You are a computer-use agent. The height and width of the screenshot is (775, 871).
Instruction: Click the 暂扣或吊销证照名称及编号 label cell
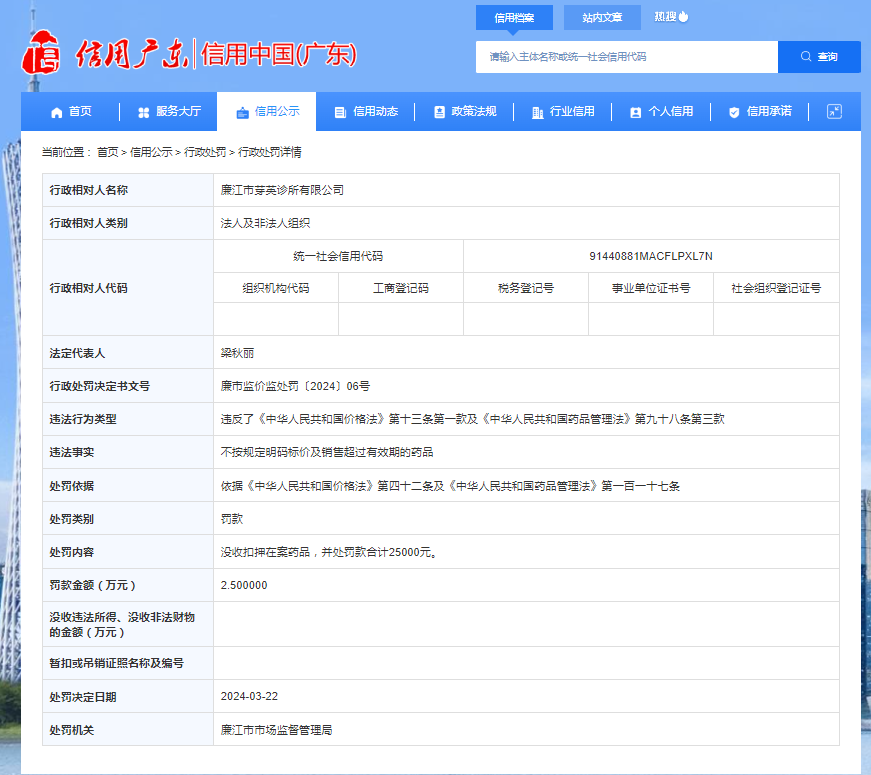tap(128, 663)
